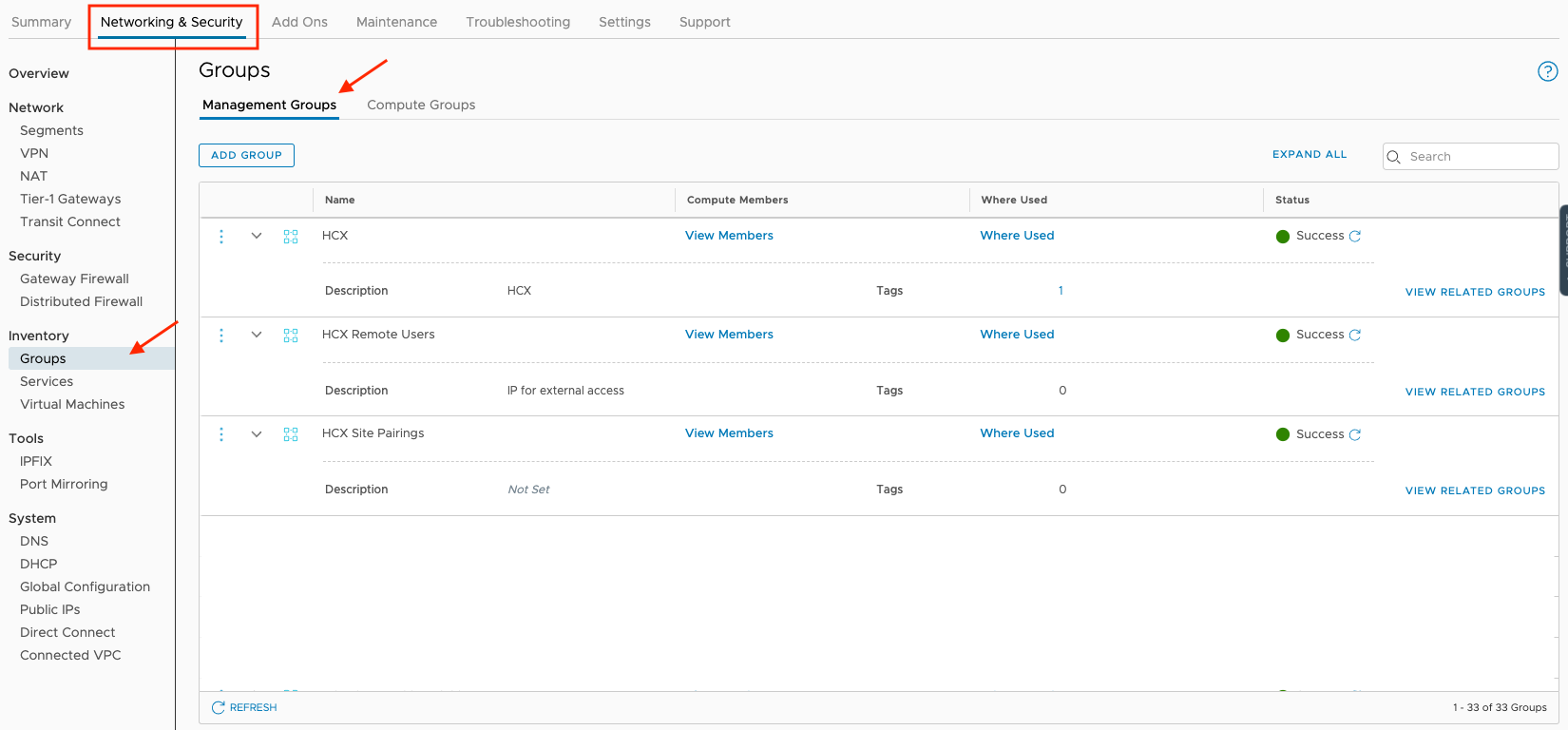Collapse the HCX group row

[257, 236]
